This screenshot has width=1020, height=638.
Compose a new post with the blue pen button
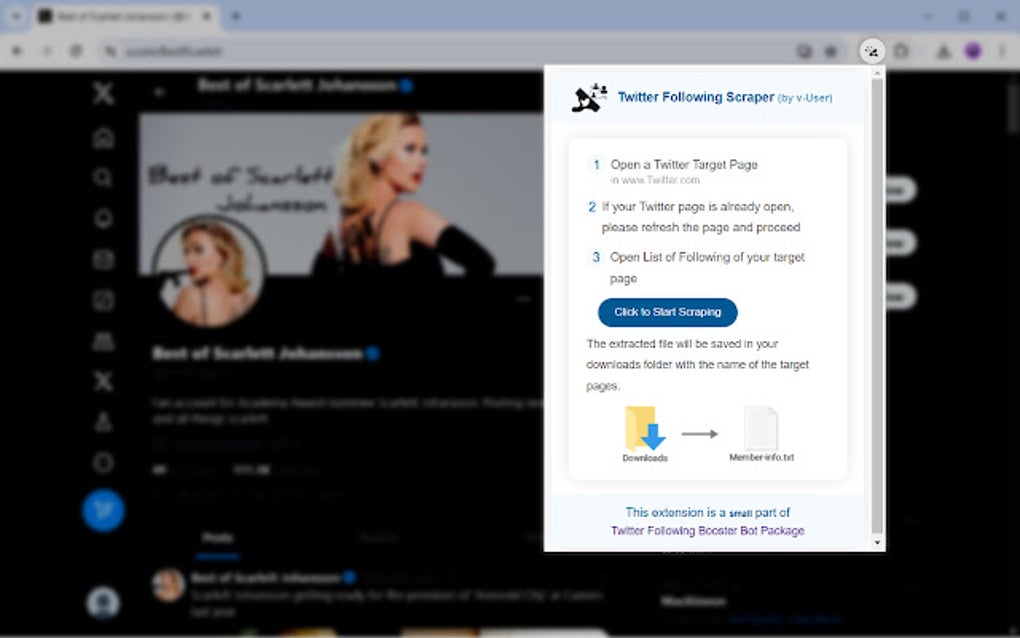coord(103,509)
